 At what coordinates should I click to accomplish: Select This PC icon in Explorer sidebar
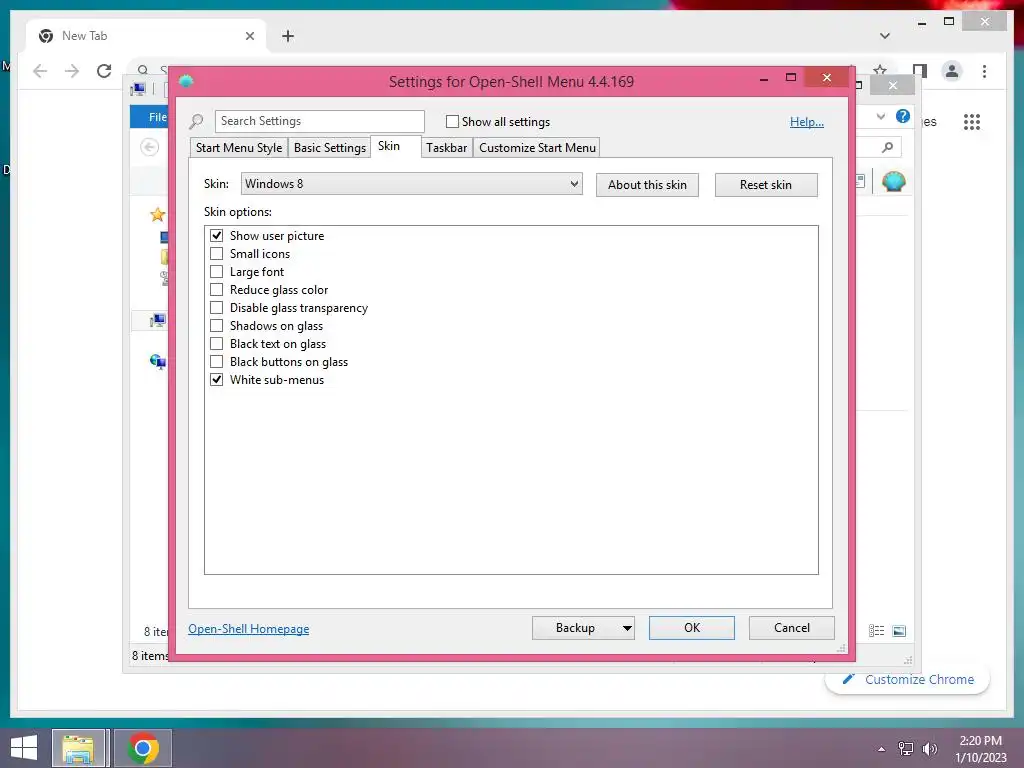pos(158,320)
